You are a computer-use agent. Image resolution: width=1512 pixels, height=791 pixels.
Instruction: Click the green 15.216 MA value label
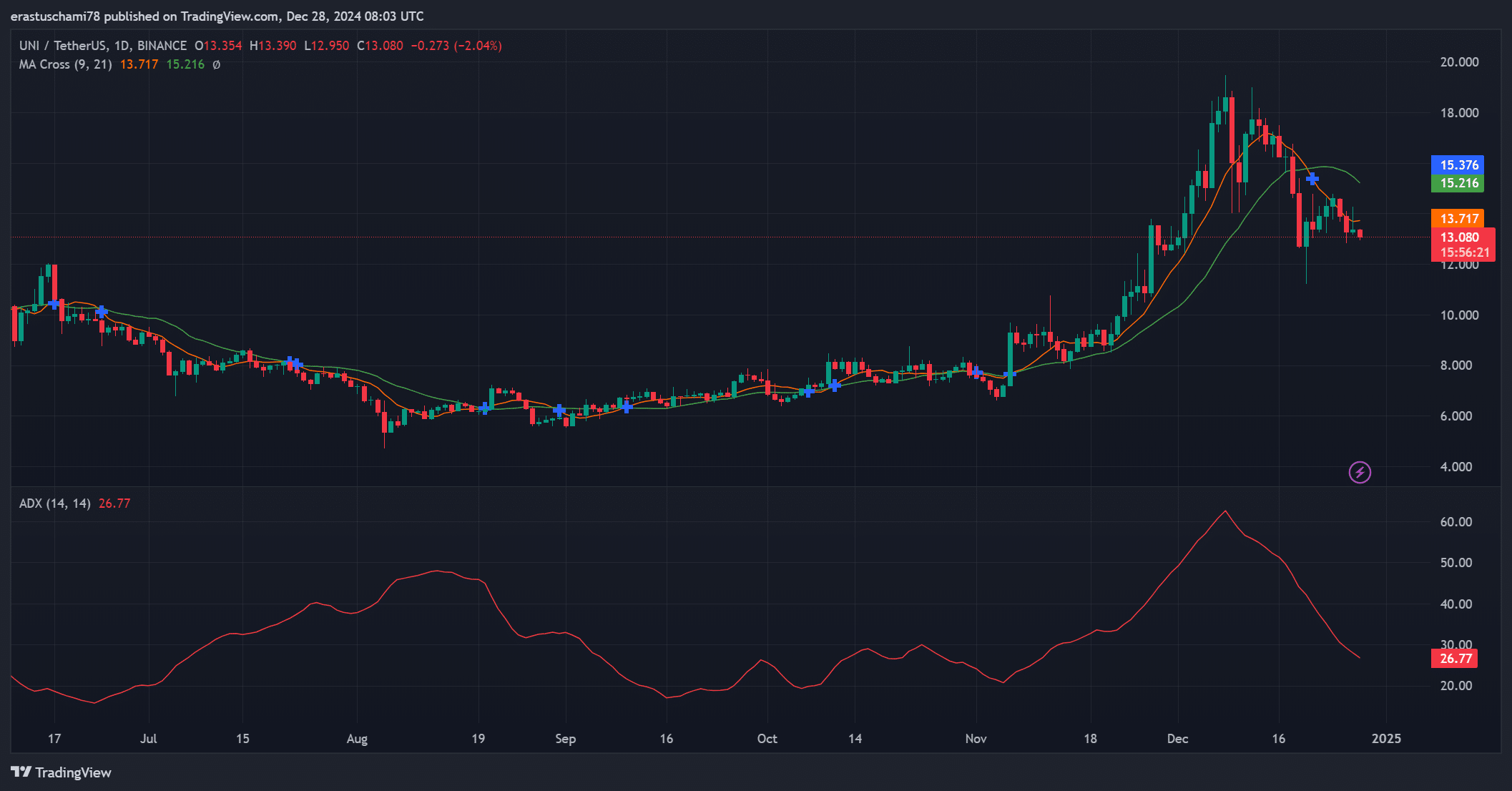click(1458, 183)
